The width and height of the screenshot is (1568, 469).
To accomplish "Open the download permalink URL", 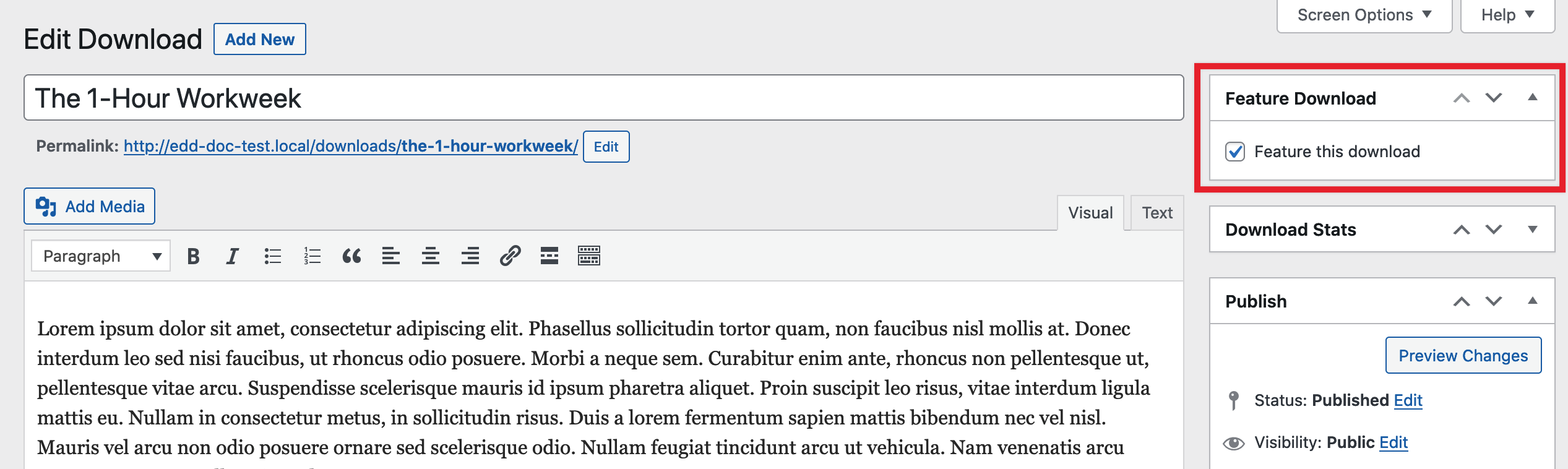I will pos(350,146).
